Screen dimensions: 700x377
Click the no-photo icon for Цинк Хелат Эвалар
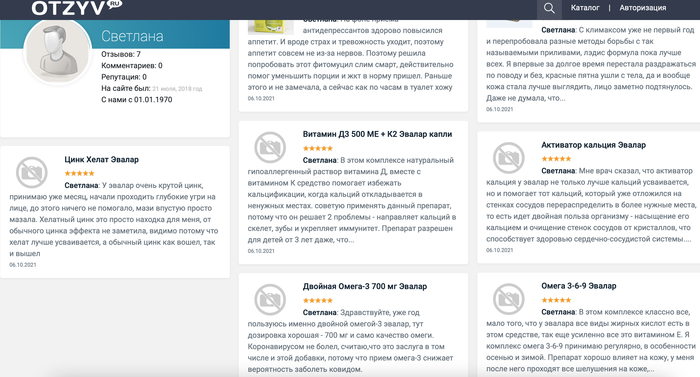click(x=32, y=172)
